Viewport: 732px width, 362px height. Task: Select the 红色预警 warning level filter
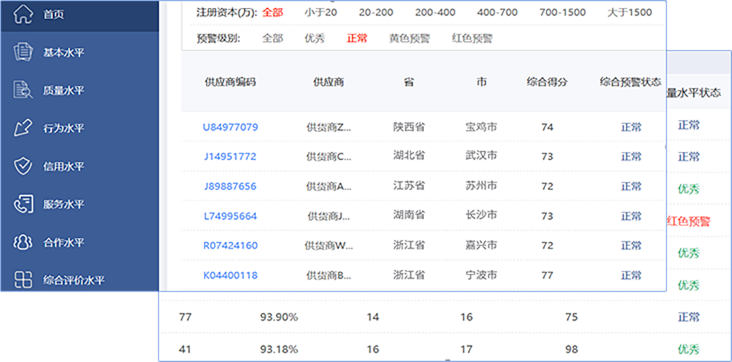pyautogui.click(x=472, y=38)
